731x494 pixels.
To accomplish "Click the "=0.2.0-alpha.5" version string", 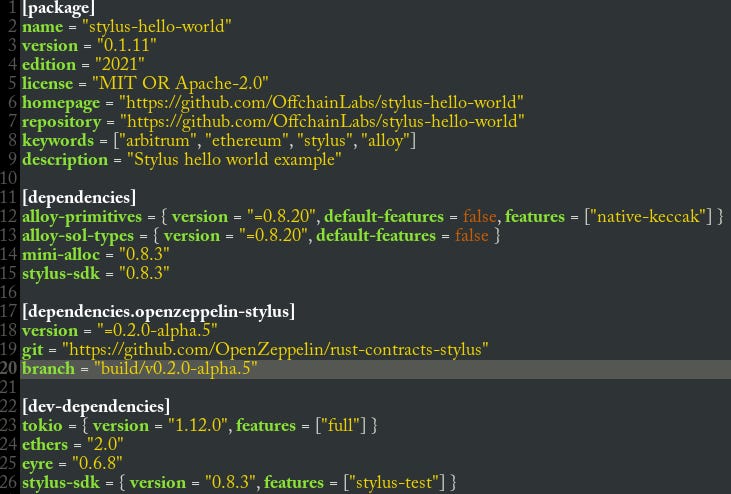I will pos(157,331).
